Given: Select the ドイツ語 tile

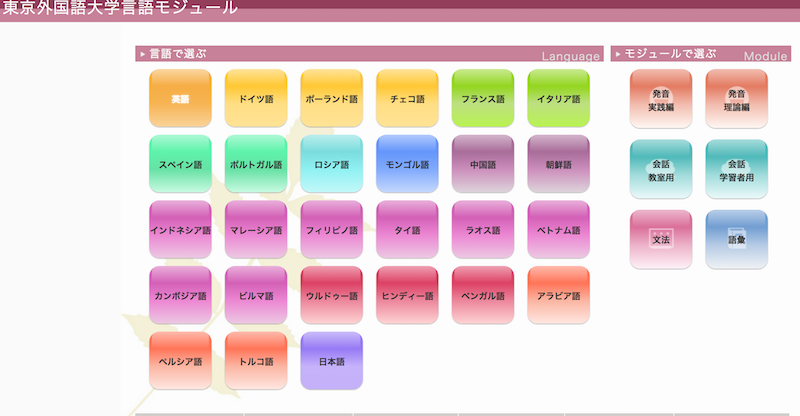Looking at the screenshot, I should 256,98.
